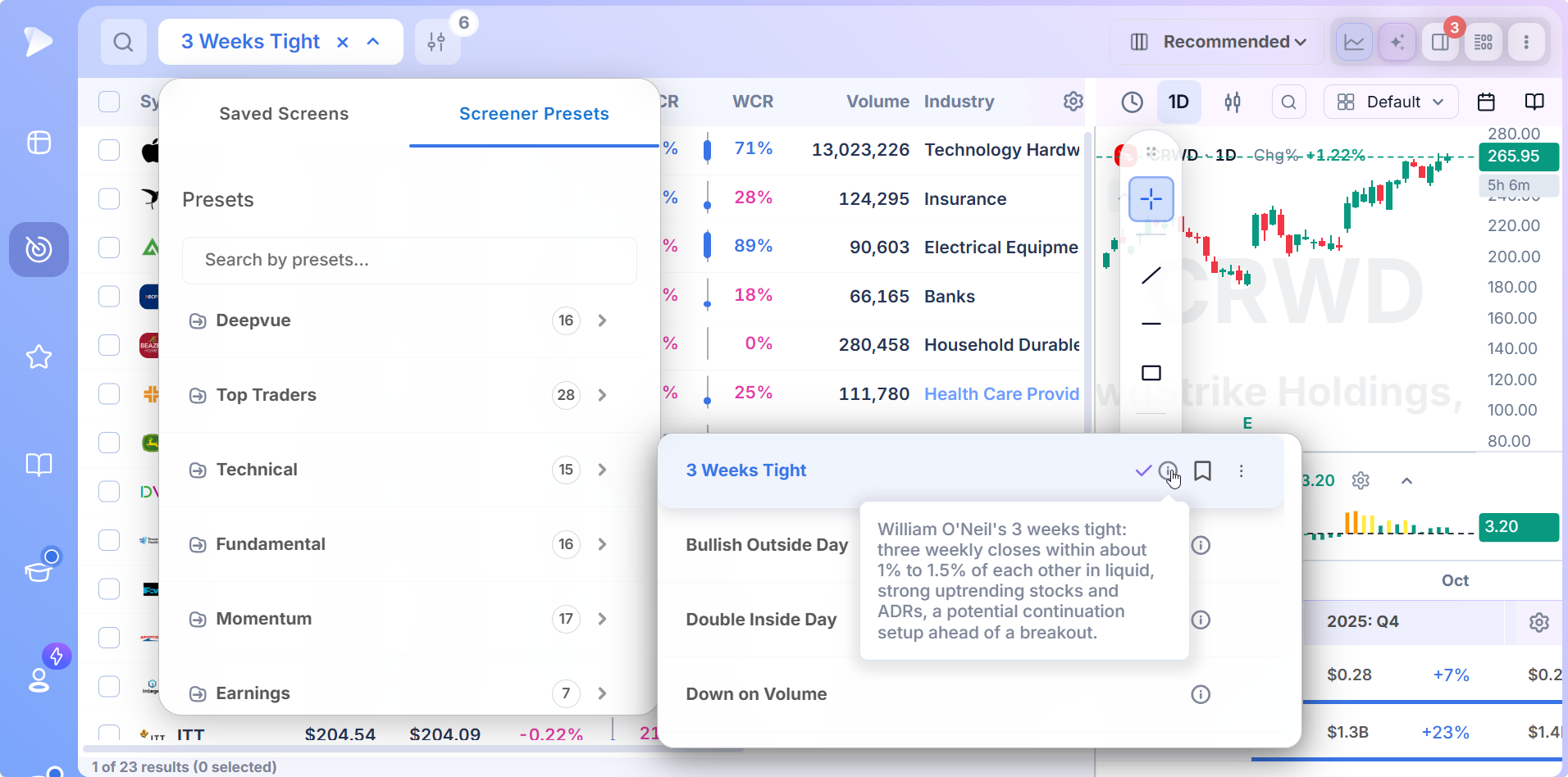Select the rectangle drawing tool
This screenshot has width=1568, height=777.
pos(1151,373)
